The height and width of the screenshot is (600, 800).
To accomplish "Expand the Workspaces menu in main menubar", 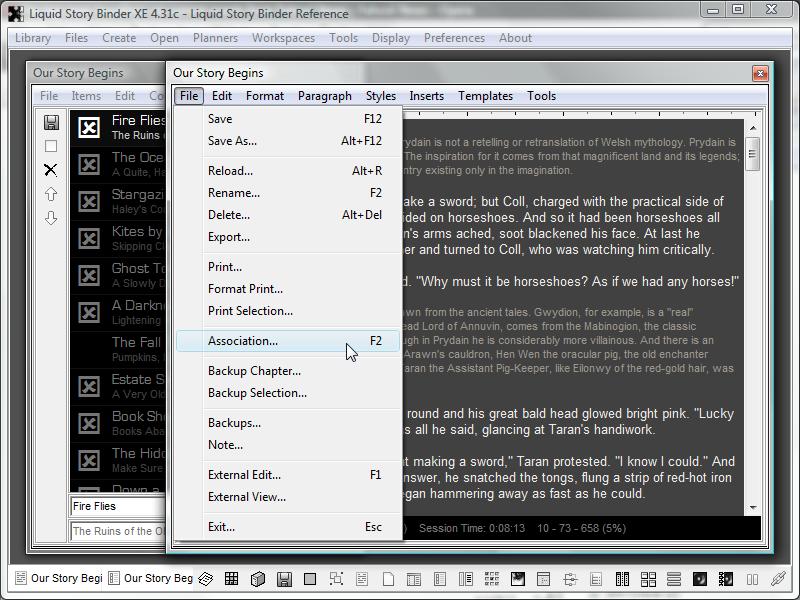I will 283,38.
